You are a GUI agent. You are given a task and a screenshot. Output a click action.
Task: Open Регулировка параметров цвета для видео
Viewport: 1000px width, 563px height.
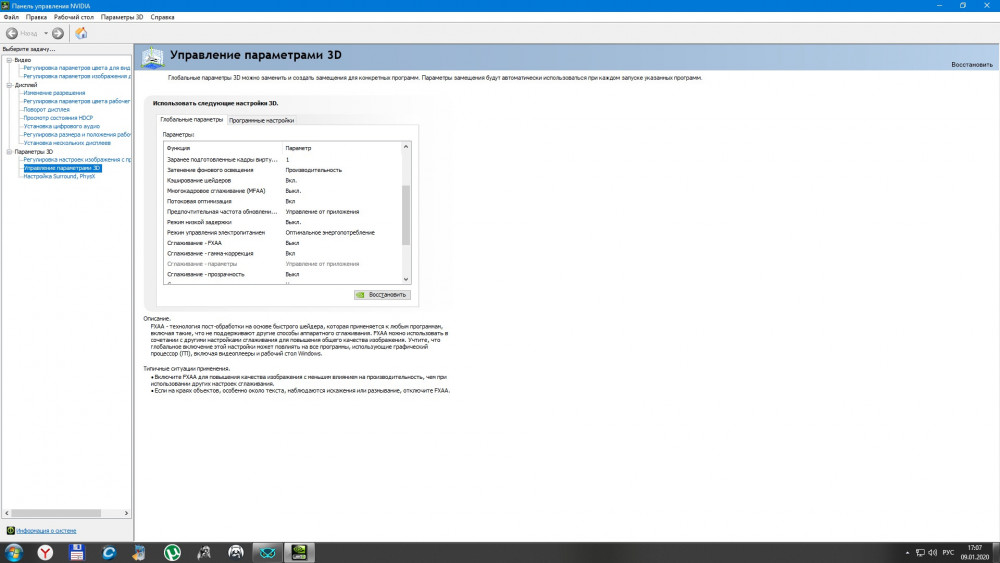77,68
